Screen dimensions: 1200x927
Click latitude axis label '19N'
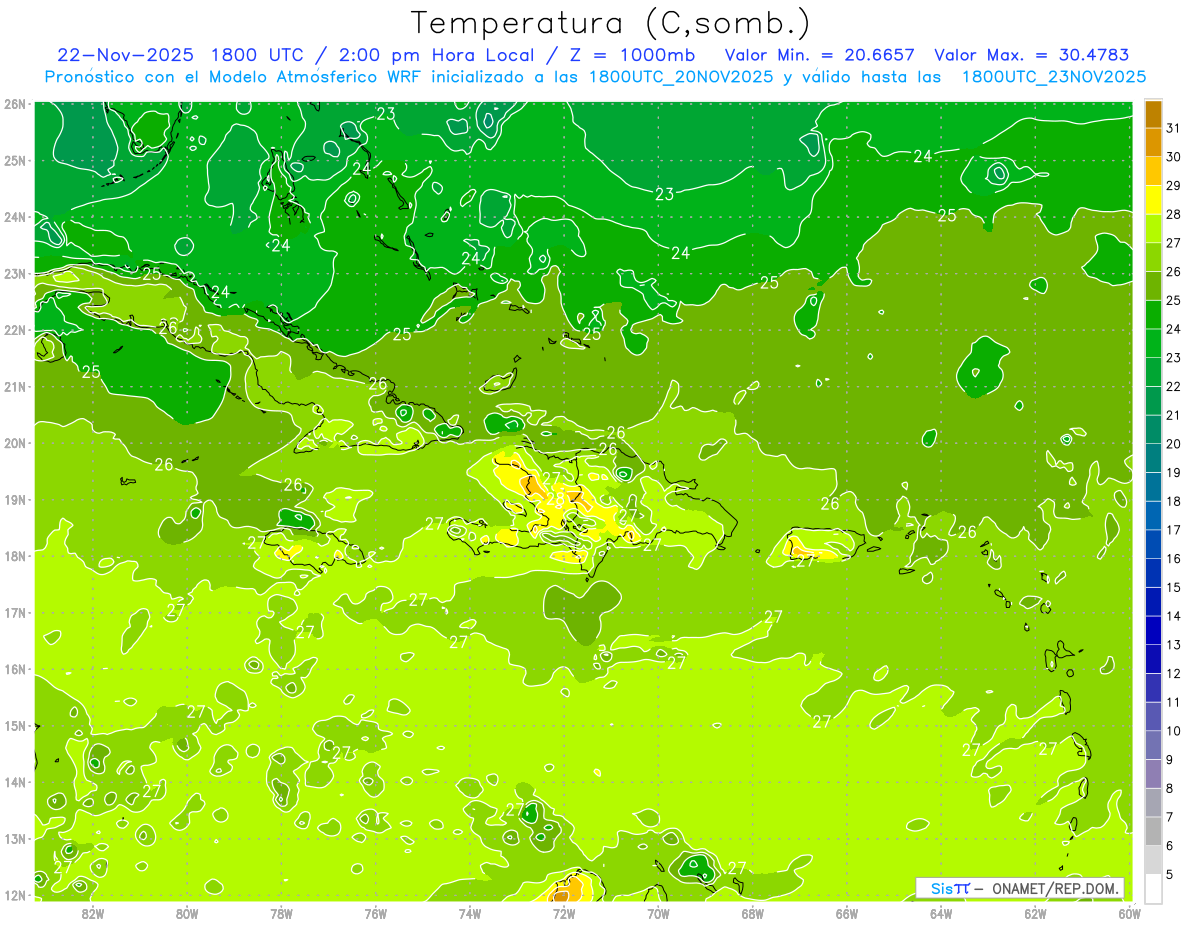click(x=14, y=499)
